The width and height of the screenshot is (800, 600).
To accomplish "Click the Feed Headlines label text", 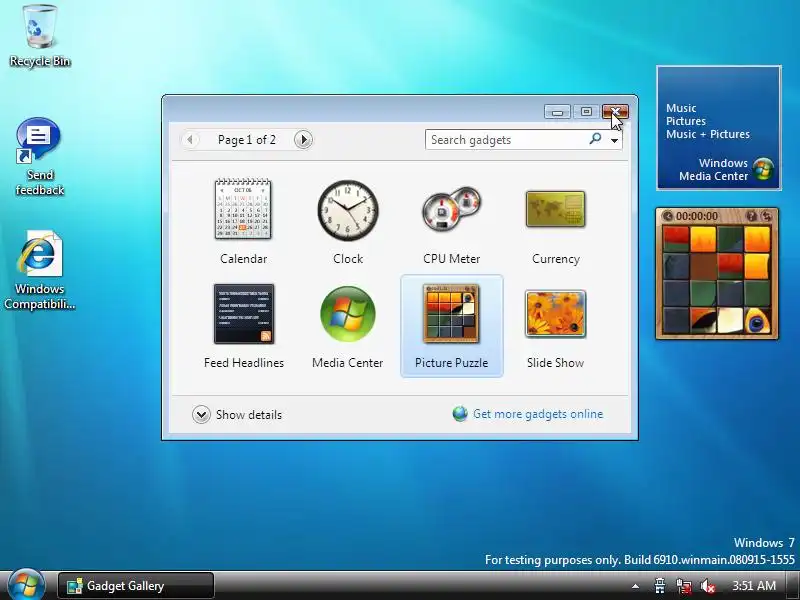I will pyautogui.click(x=244, y=363).
